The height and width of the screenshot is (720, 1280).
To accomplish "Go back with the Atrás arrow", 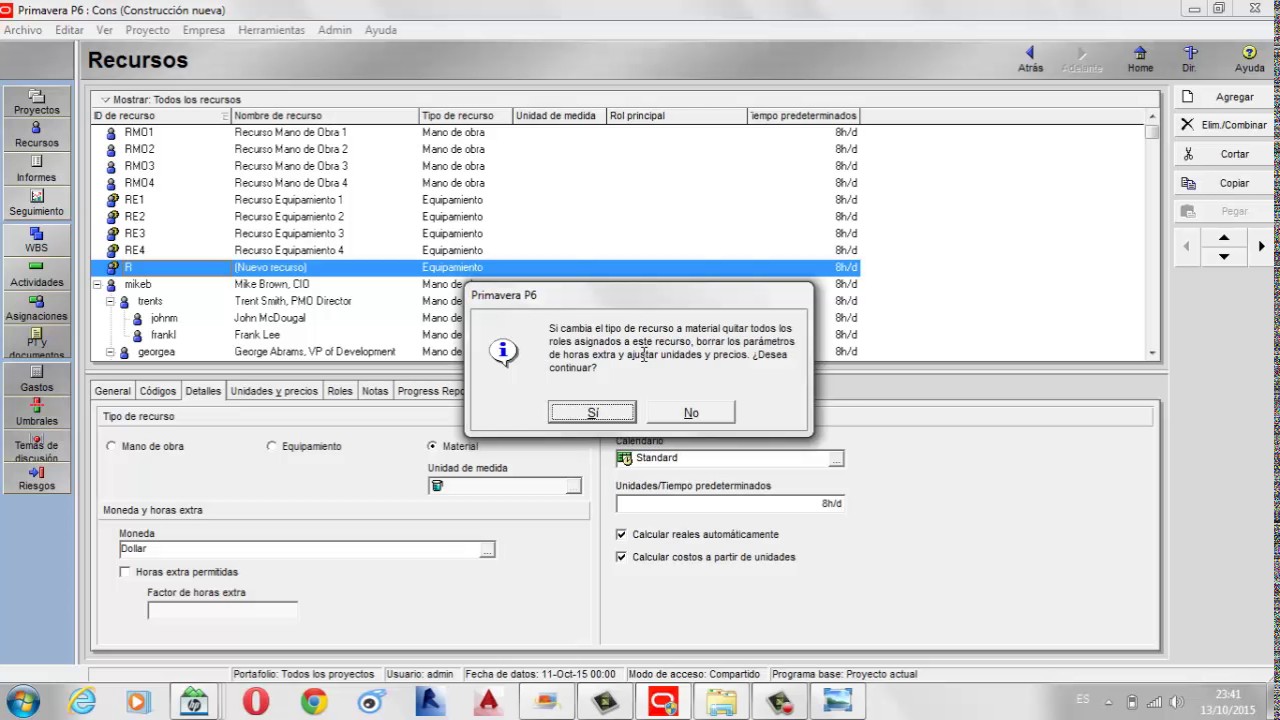I will [x=1030, y=59].
